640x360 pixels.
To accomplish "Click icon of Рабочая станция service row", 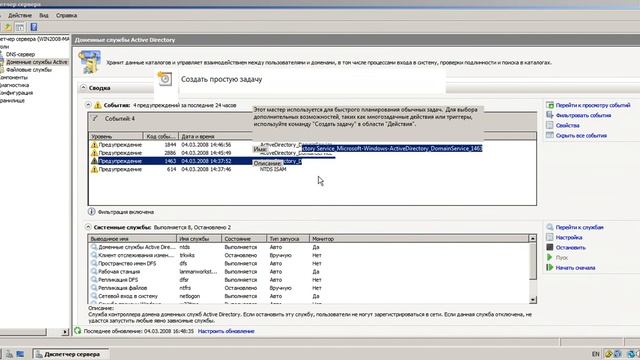I will pyautogui.click(x=94, y=271).
